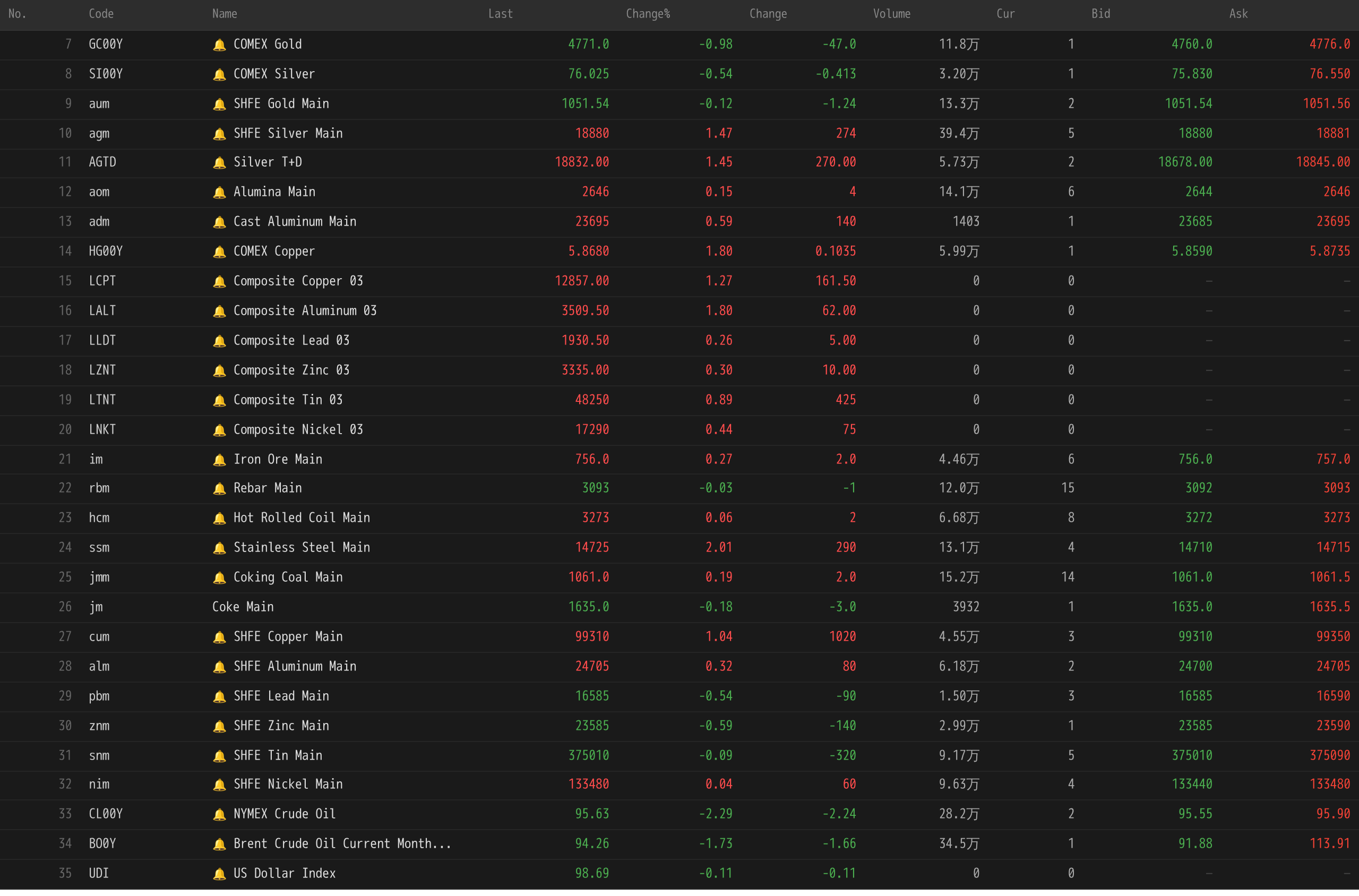Image resolution: width=1359 pixels, height=896 pixels.
Task: Click the bell icon for Iron Ore Main
Action: pyautogui.click(x=219, y=460)
